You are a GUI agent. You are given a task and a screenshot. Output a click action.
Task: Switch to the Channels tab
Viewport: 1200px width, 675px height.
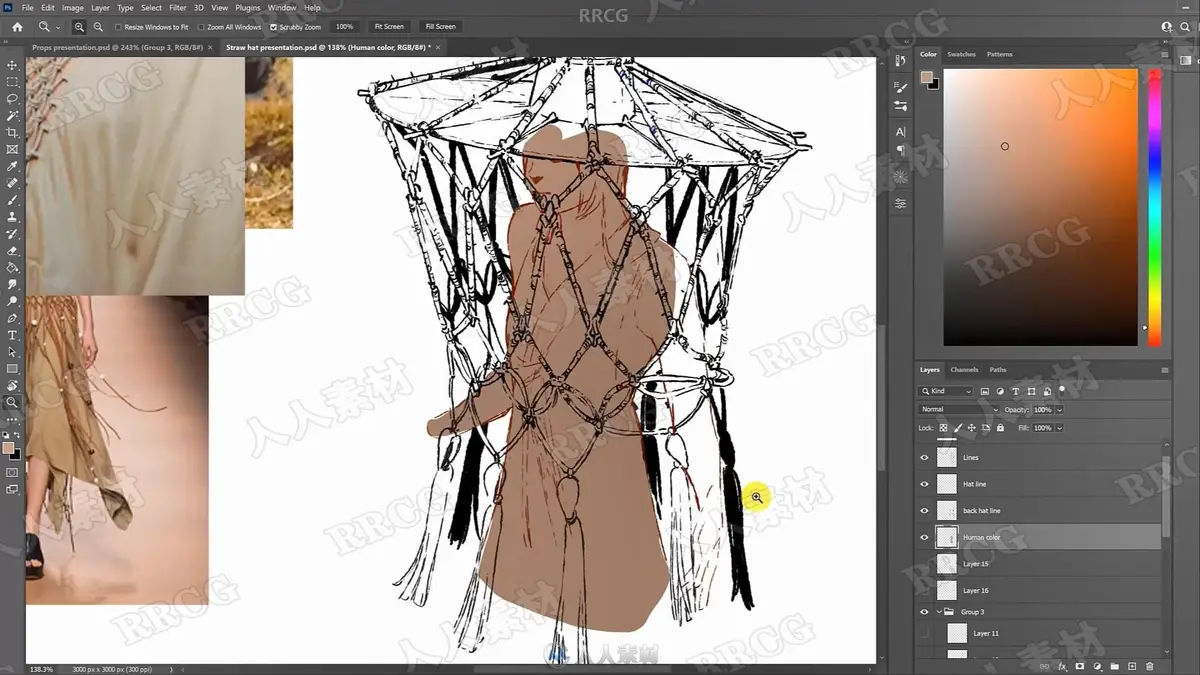pos(964,370)
